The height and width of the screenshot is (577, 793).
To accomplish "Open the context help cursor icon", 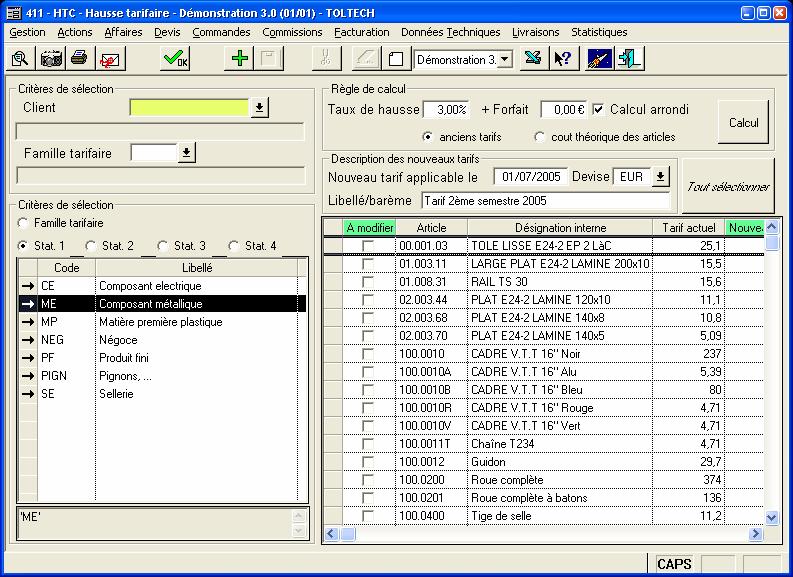I will (563, 59).
